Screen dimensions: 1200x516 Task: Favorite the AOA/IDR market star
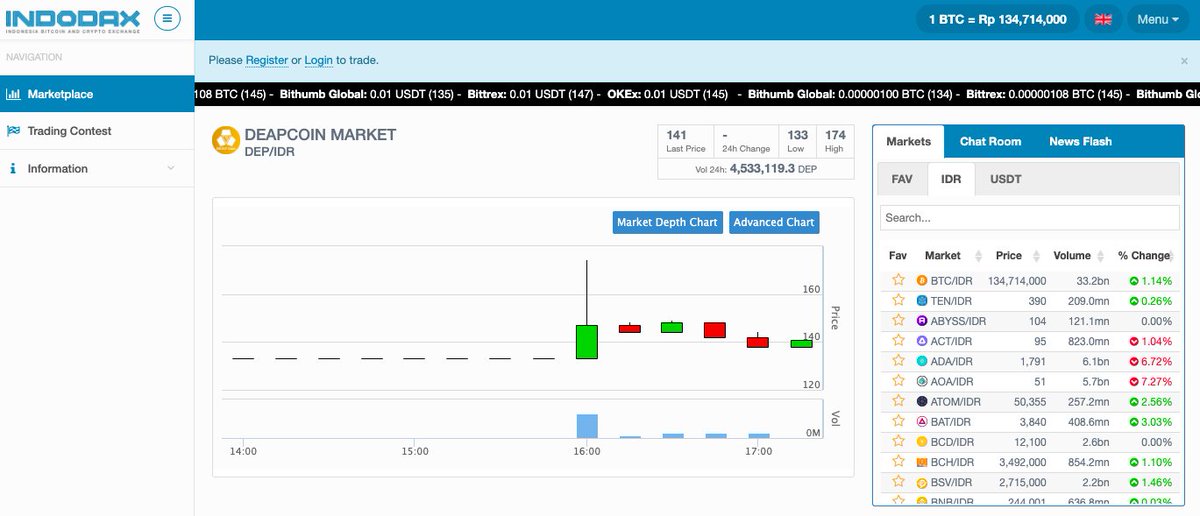coord(898,381)
